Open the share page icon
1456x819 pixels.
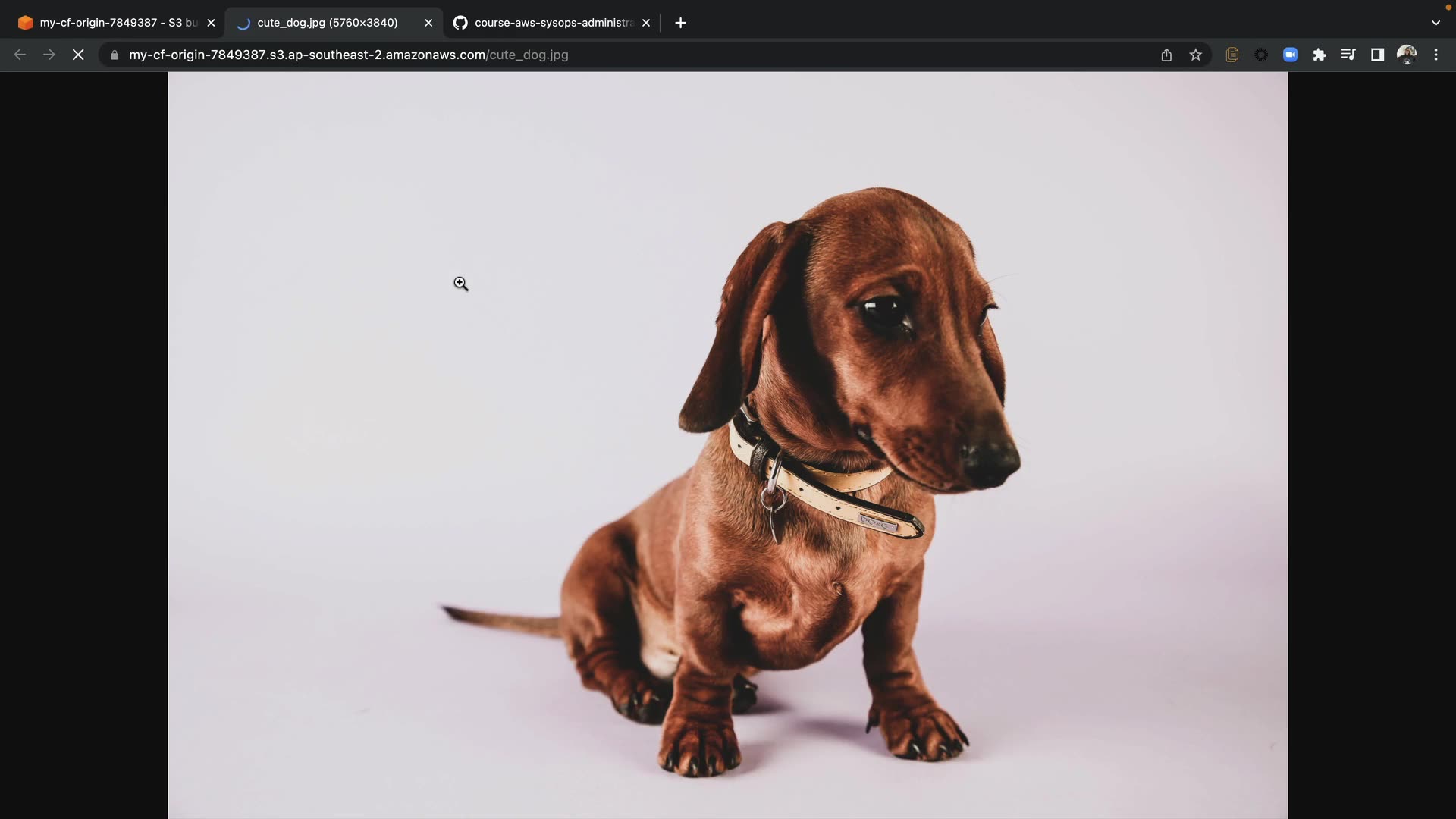tap(1166, 55)
